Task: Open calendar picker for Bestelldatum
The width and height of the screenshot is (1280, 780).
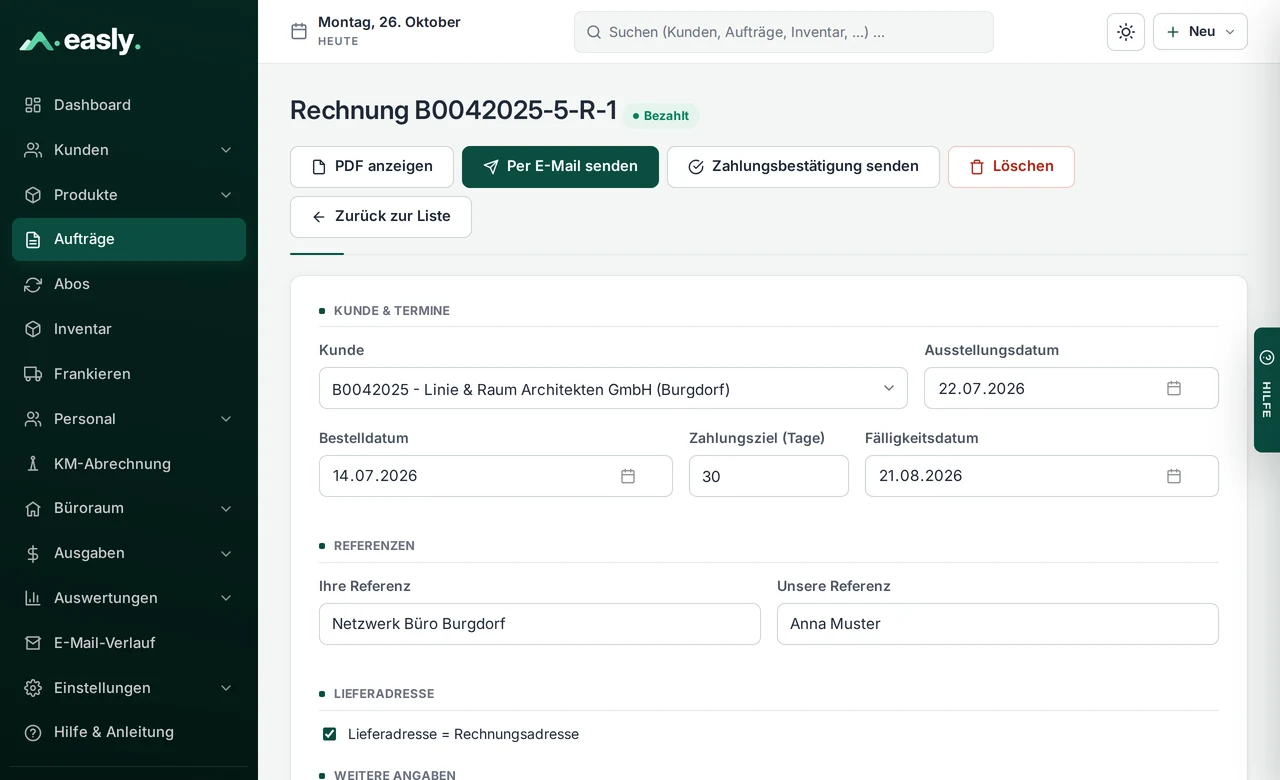Action: point(628,476)
